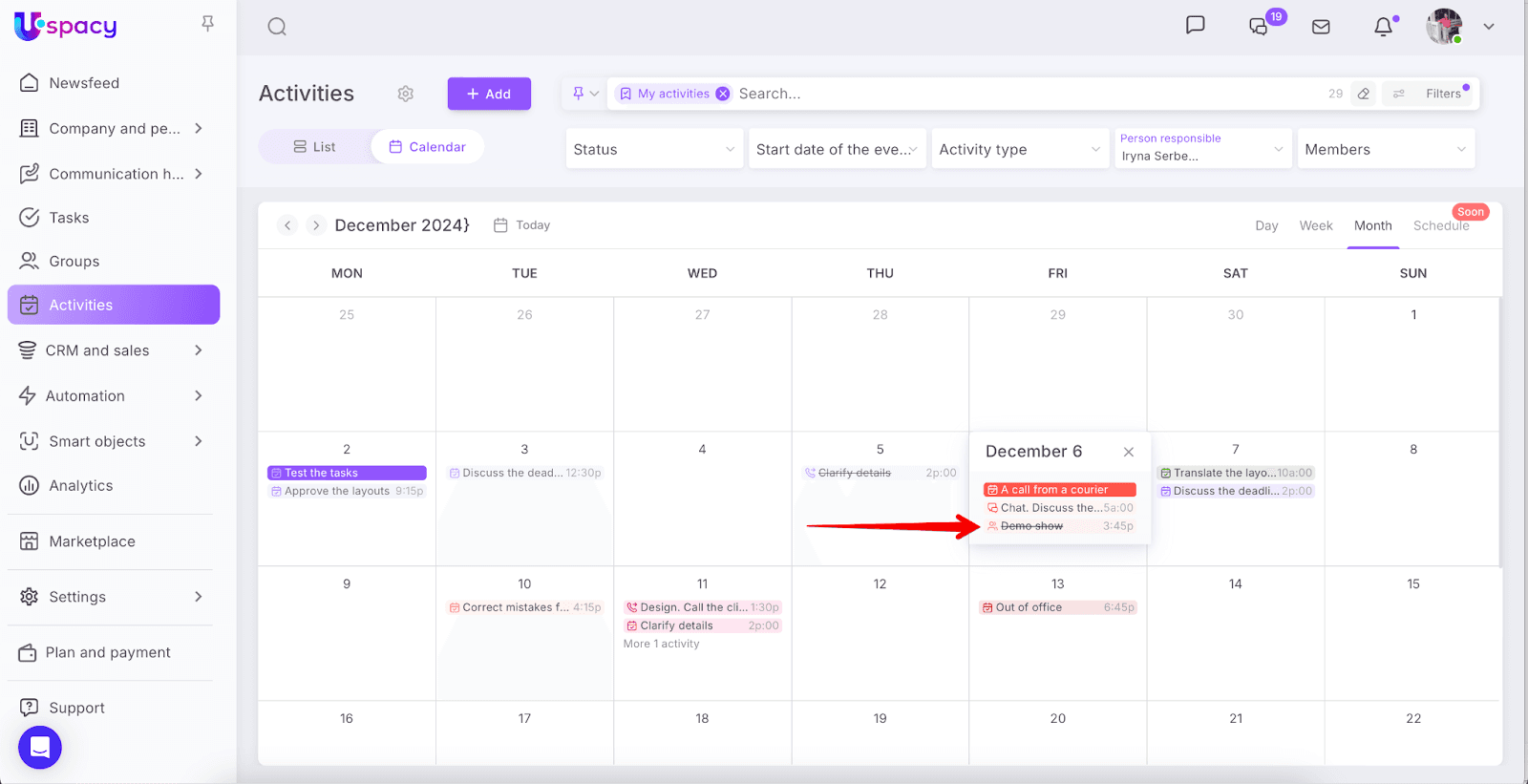The height and width of the screenshot is (784, 1528).
Task: Remove the My activities filter chip
Action: pyautogui.click(x=723, y=94)
